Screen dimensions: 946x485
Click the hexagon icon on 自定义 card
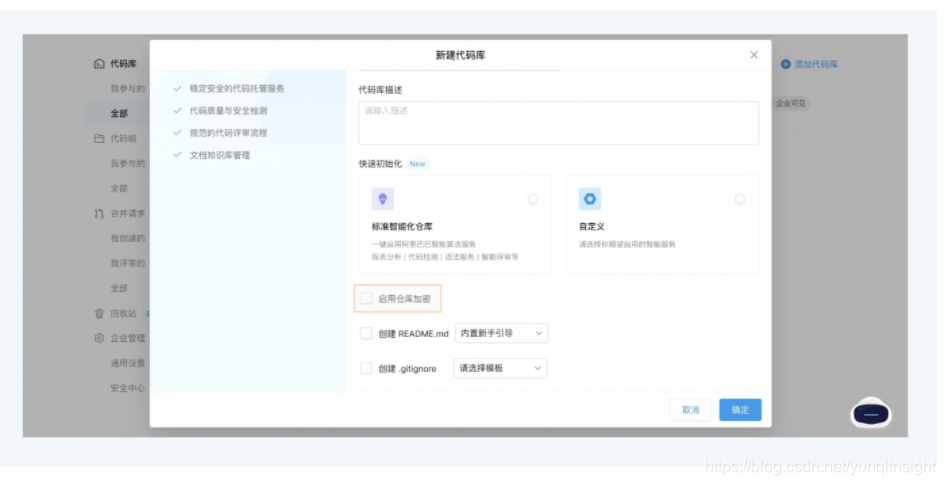[589, 199]
